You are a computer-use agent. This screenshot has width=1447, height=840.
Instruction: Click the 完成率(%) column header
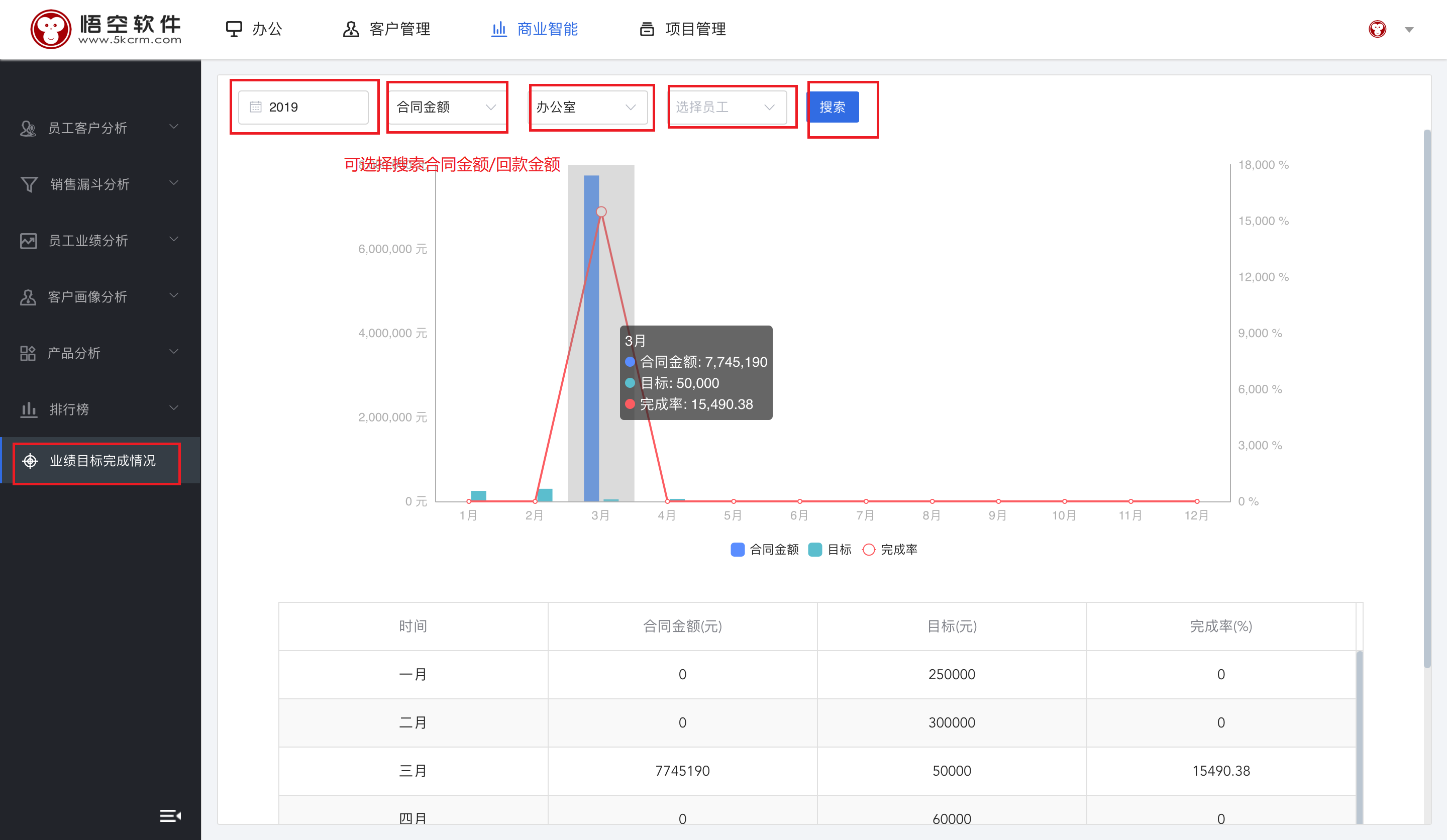pos(1221,626)
